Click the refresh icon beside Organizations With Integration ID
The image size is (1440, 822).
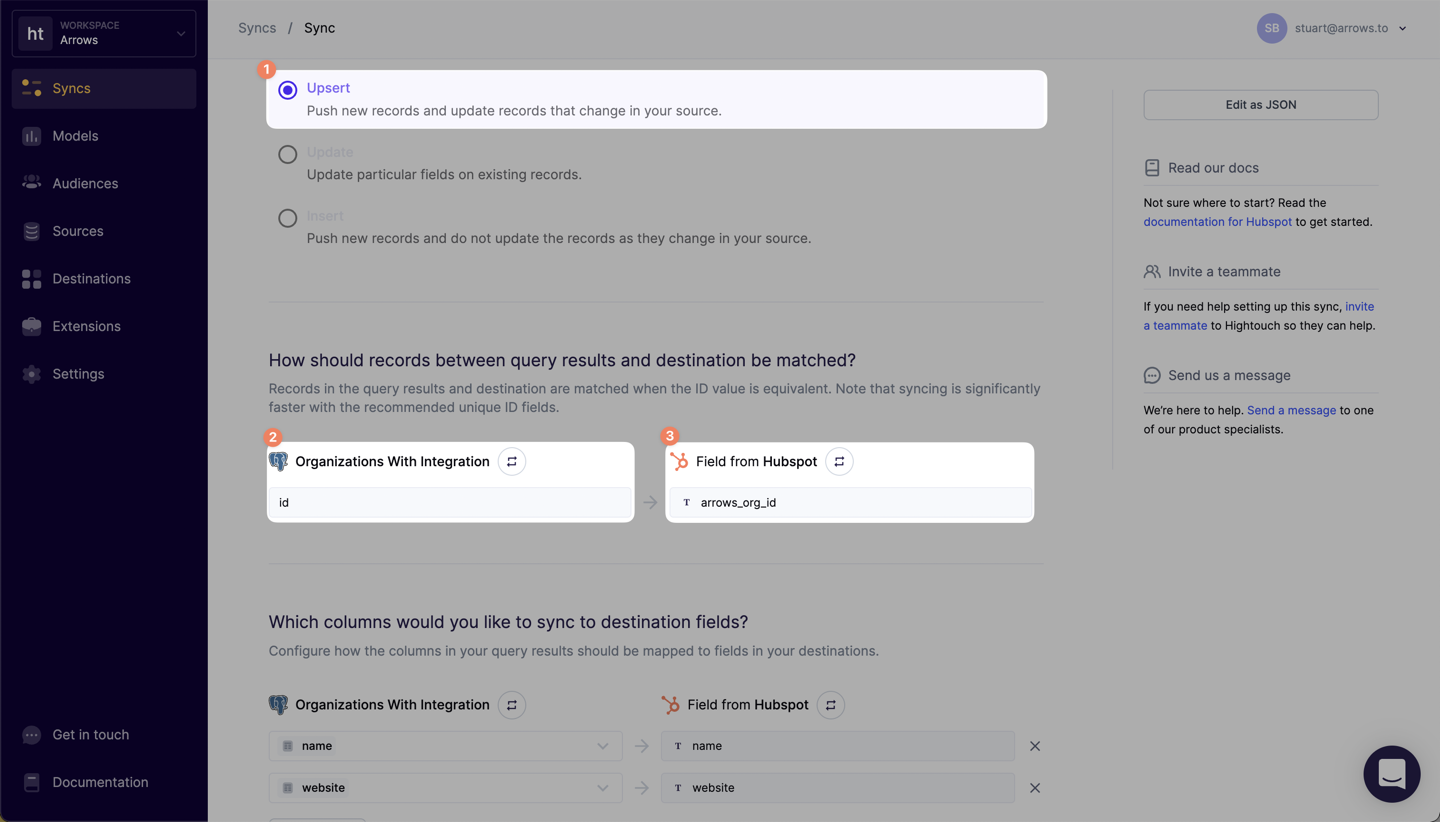tap(512, 461)
